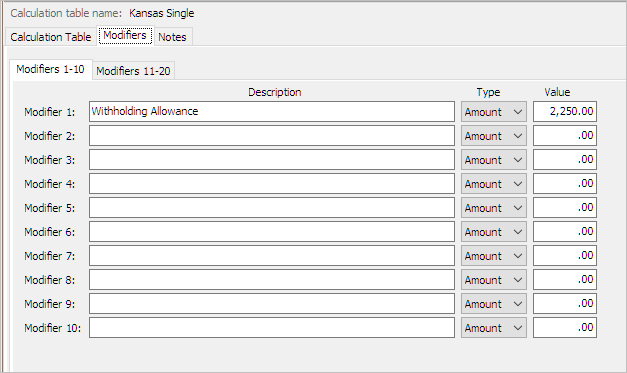Switch to the Calculation Table tab
Screen dimensions: 627x373
tap(51, 37)
